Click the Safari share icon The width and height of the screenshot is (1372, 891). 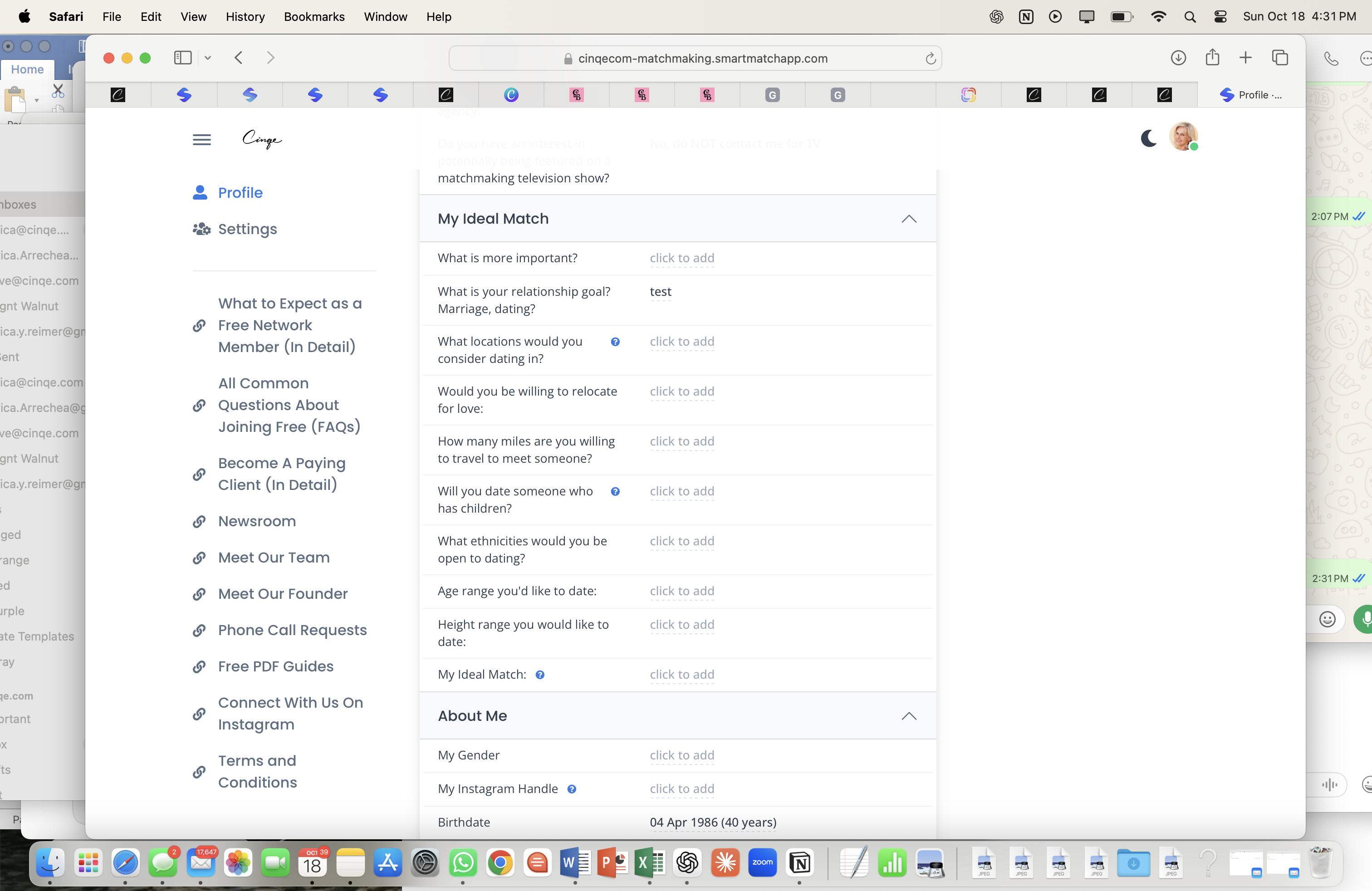tap(1212, 57)
